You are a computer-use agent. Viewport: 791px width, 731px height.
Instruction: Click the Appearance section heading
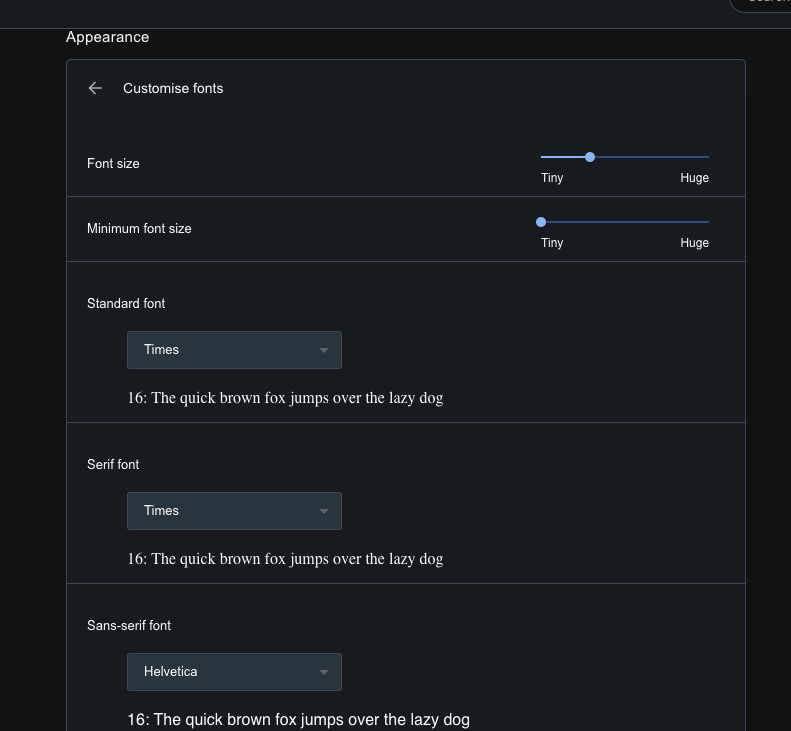click(108, 37)
